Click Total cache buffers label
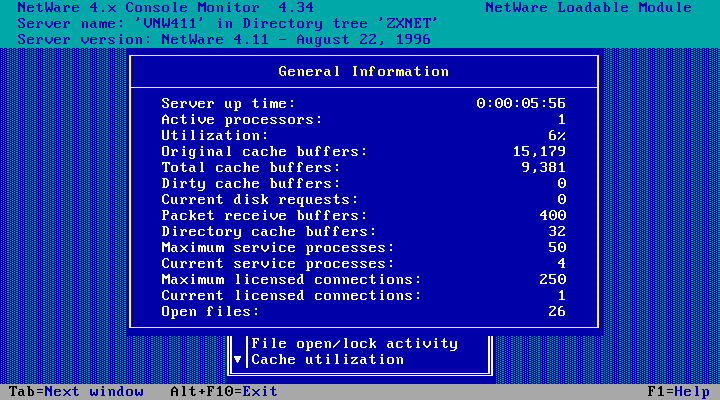Viewport: 720px width, 400px height. point(251,168)
